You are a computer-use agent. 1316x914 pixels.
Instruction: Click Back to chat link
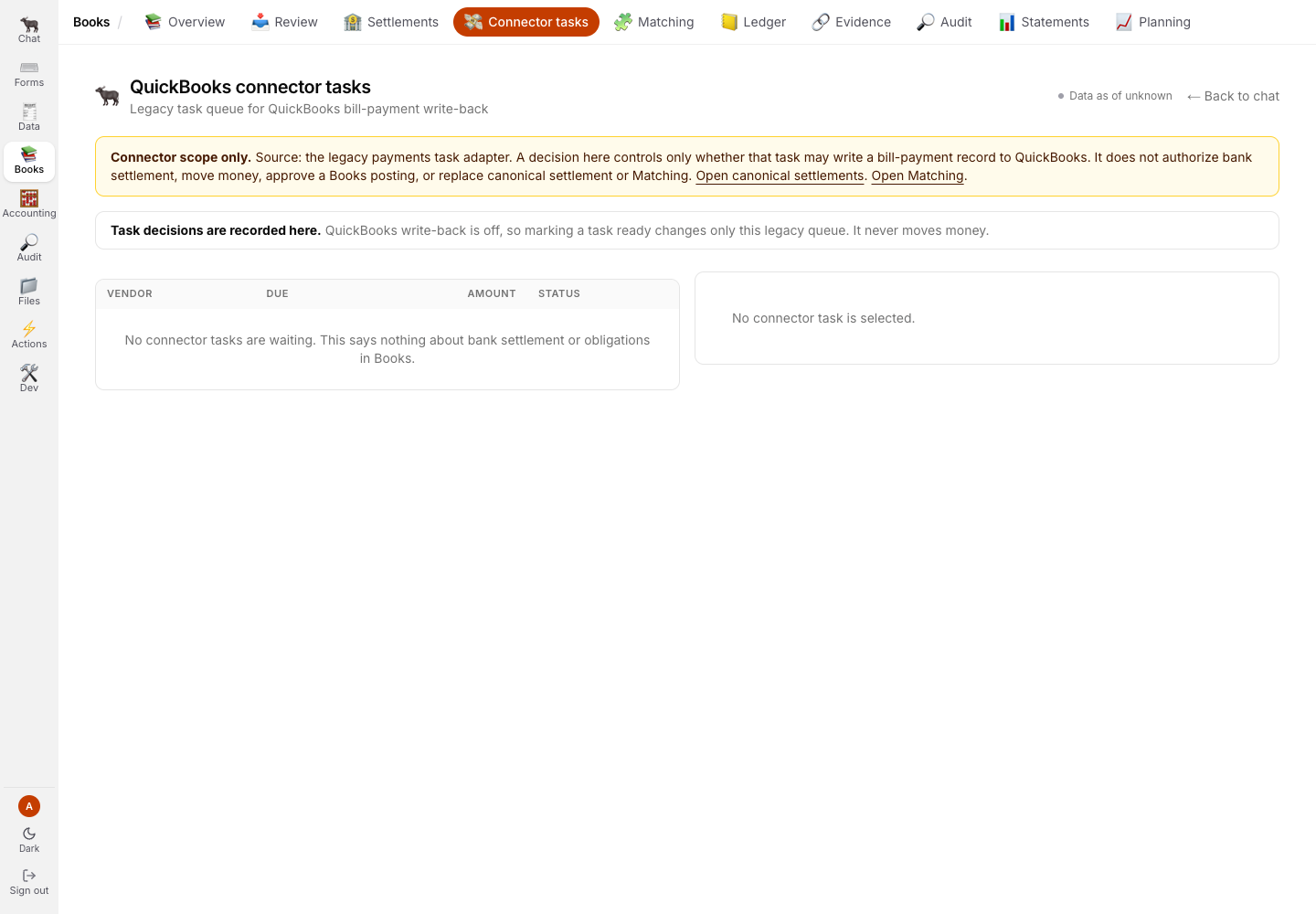tap(1233, 96)
